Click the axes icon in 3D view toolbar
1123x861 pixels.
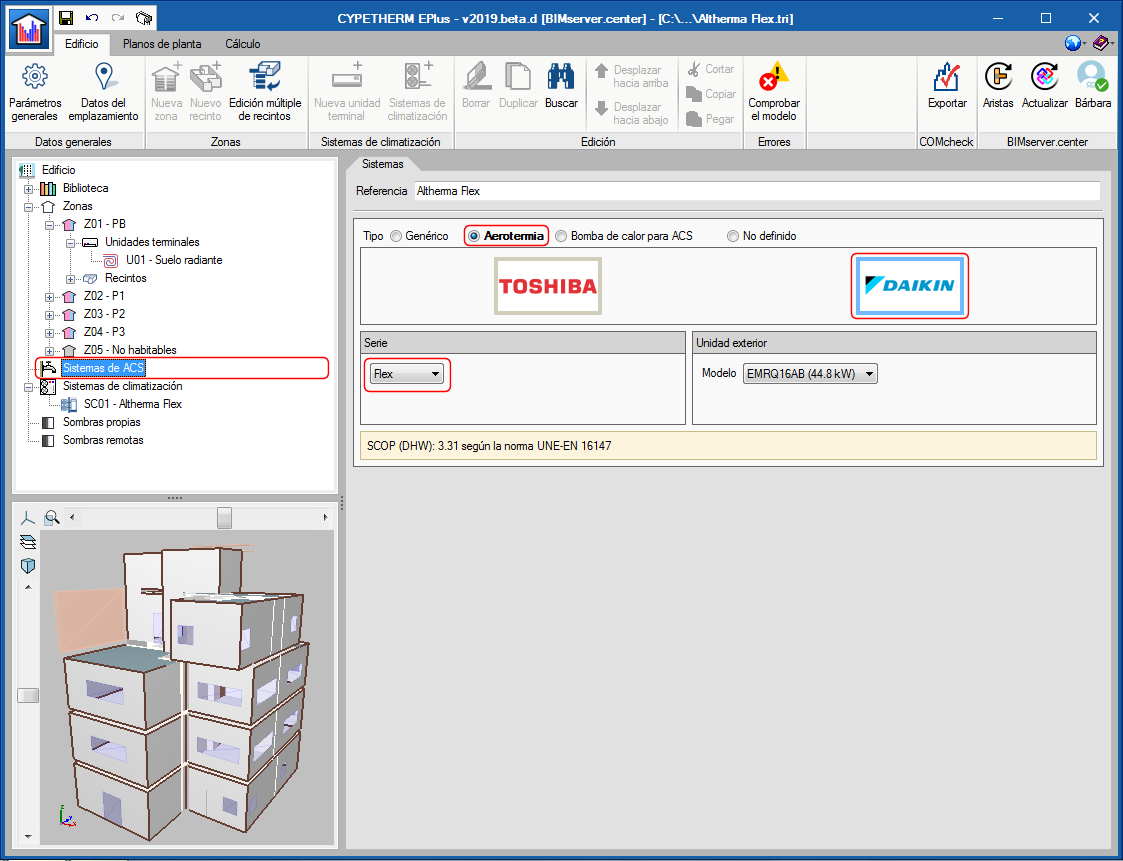[x=28, y=517]
